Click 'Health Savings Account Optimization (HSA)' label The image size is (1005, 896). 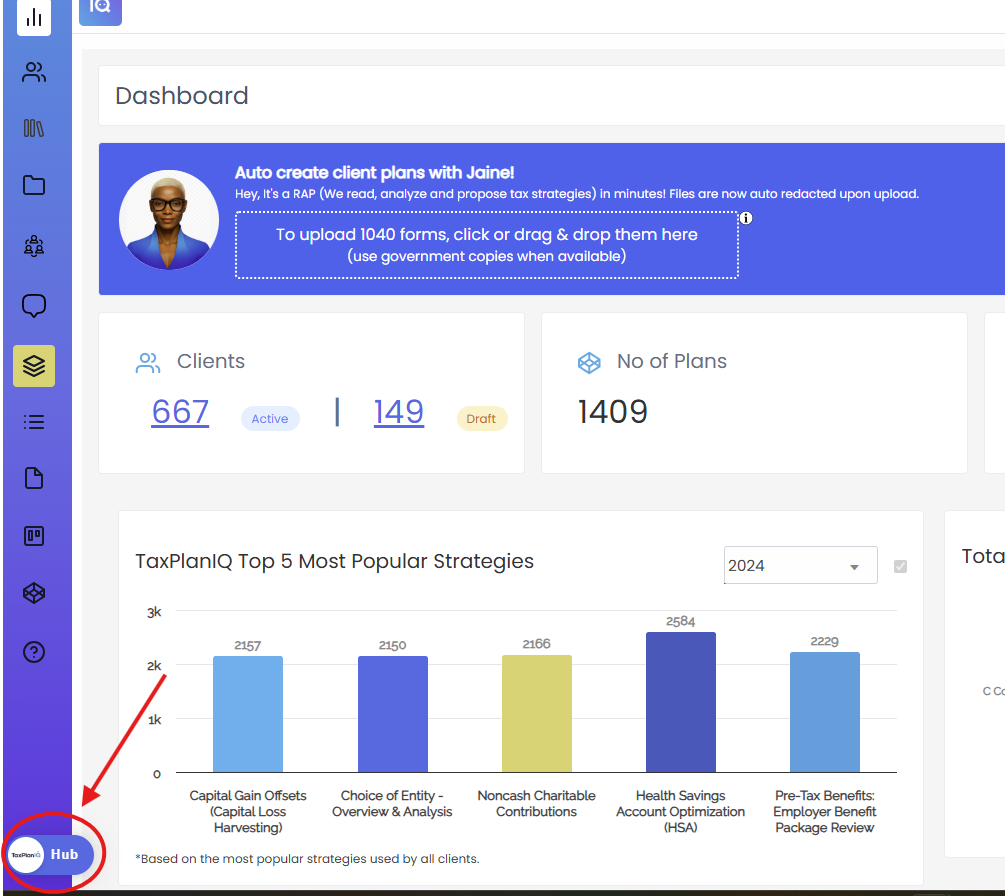(x=681, y=811)
